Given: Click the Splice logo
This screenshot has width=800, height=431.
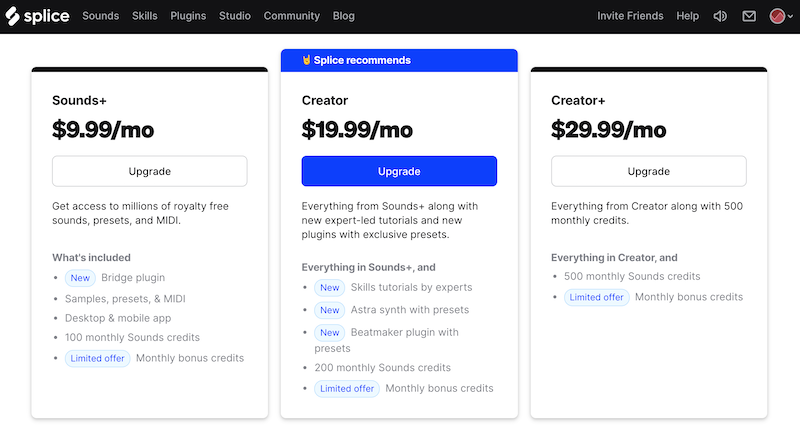Looking at the screenshot, I should [x=37, y=16].
